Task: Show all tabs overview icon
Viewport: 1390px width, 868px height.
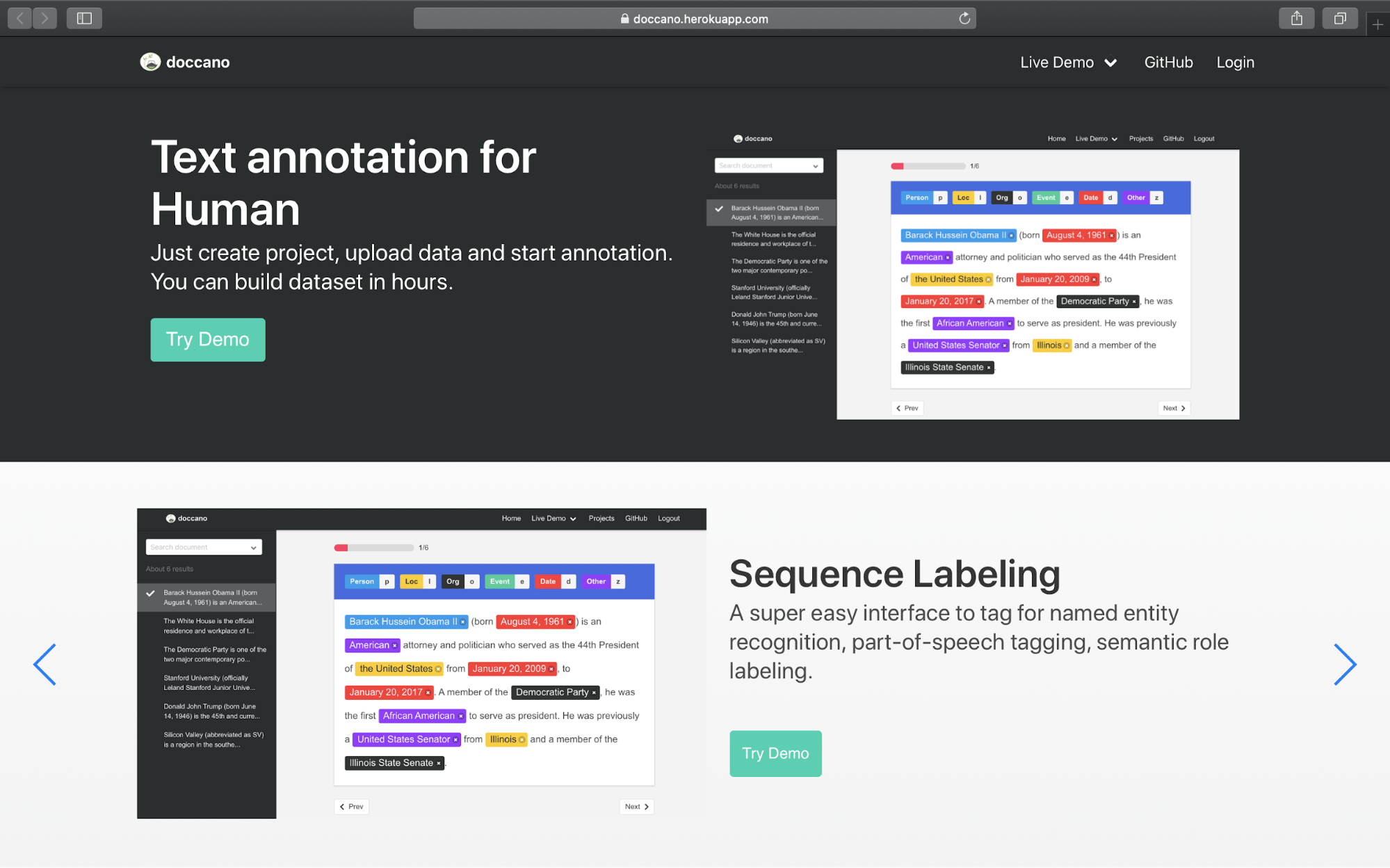Action: (1339, 18)
